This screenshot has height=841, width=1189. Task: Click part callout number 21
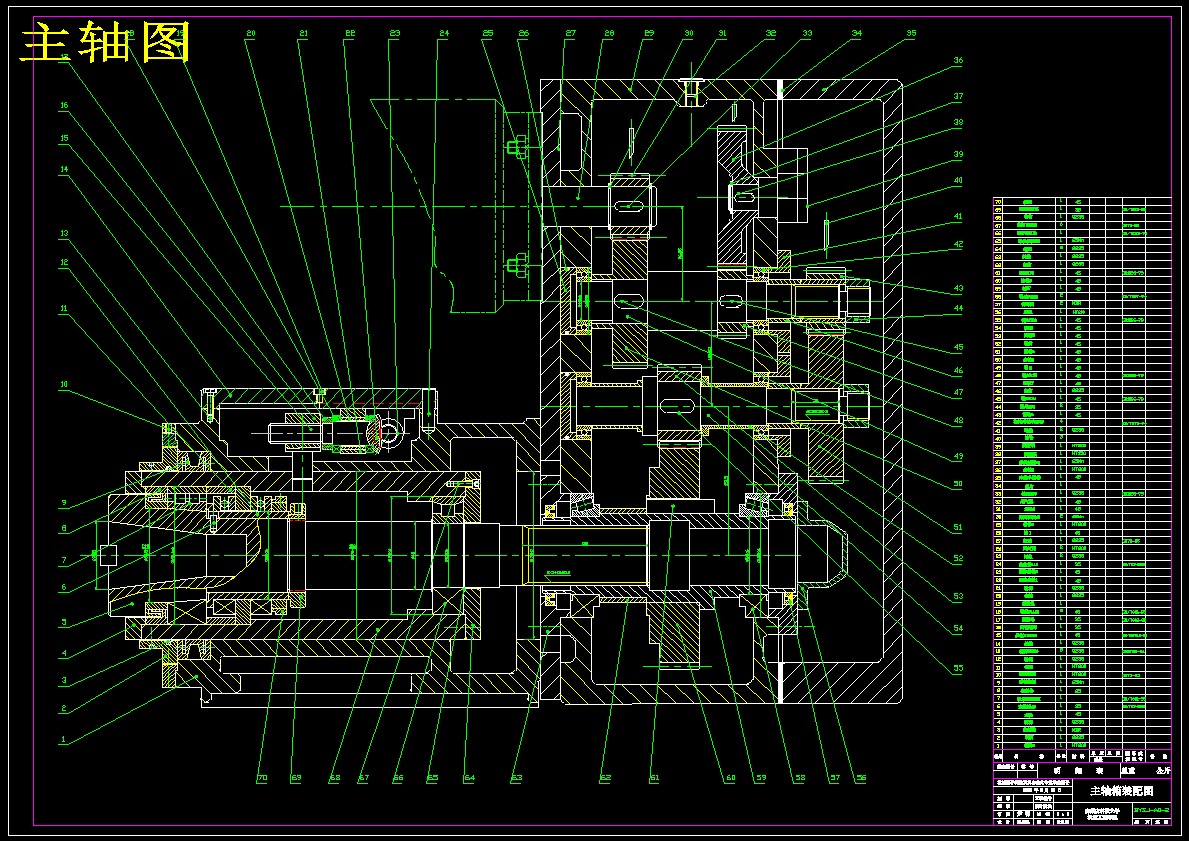(303, 33)
